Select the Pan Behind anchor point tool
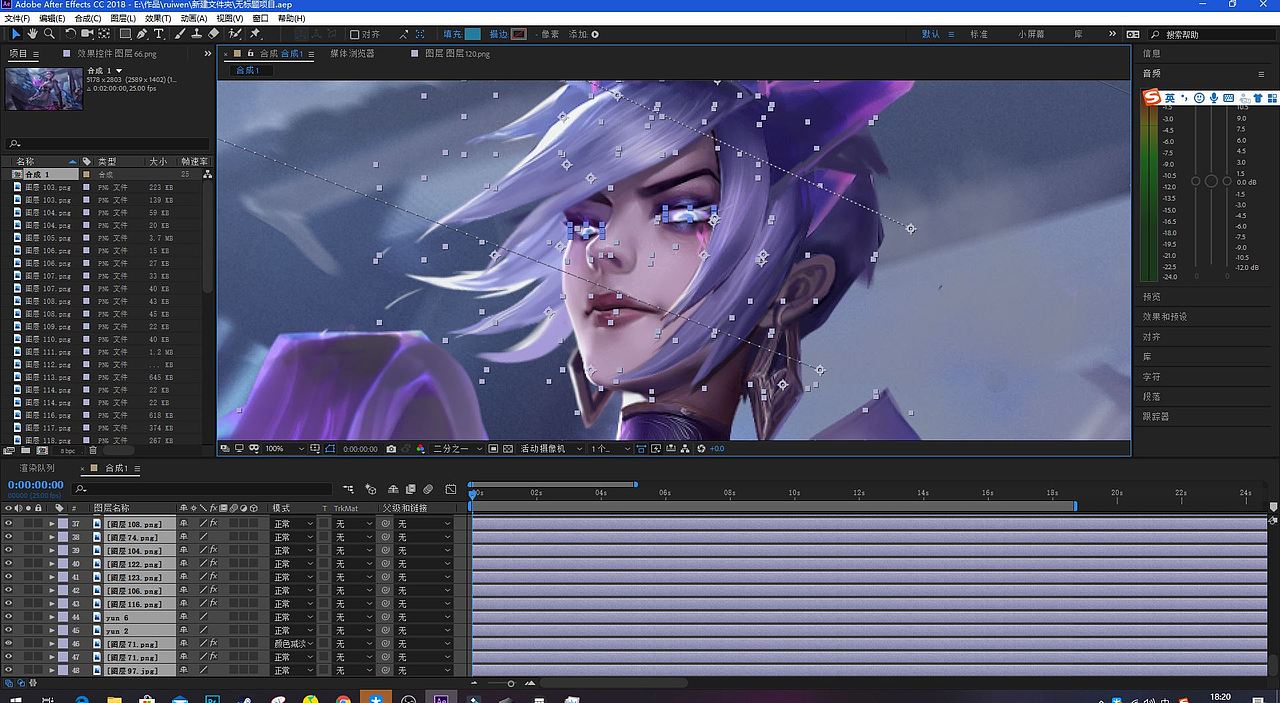The height and width of the screenshot is (703, 1280). click(104, 34)
